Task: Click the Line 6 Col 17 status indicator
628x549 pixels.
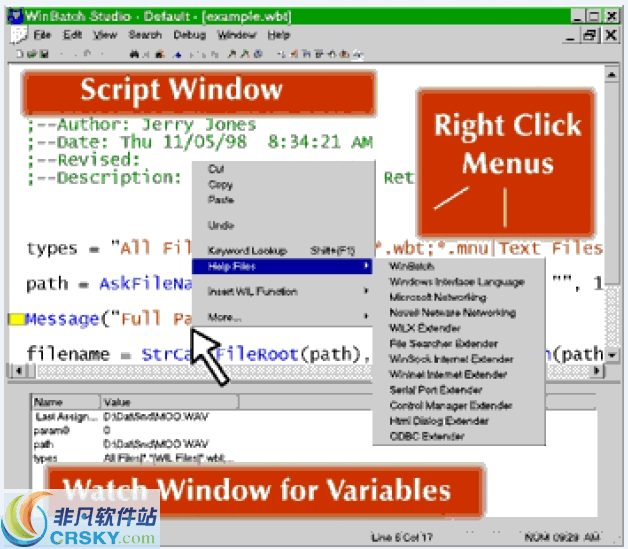Action: pyautogui.click(x=402, y=537)
